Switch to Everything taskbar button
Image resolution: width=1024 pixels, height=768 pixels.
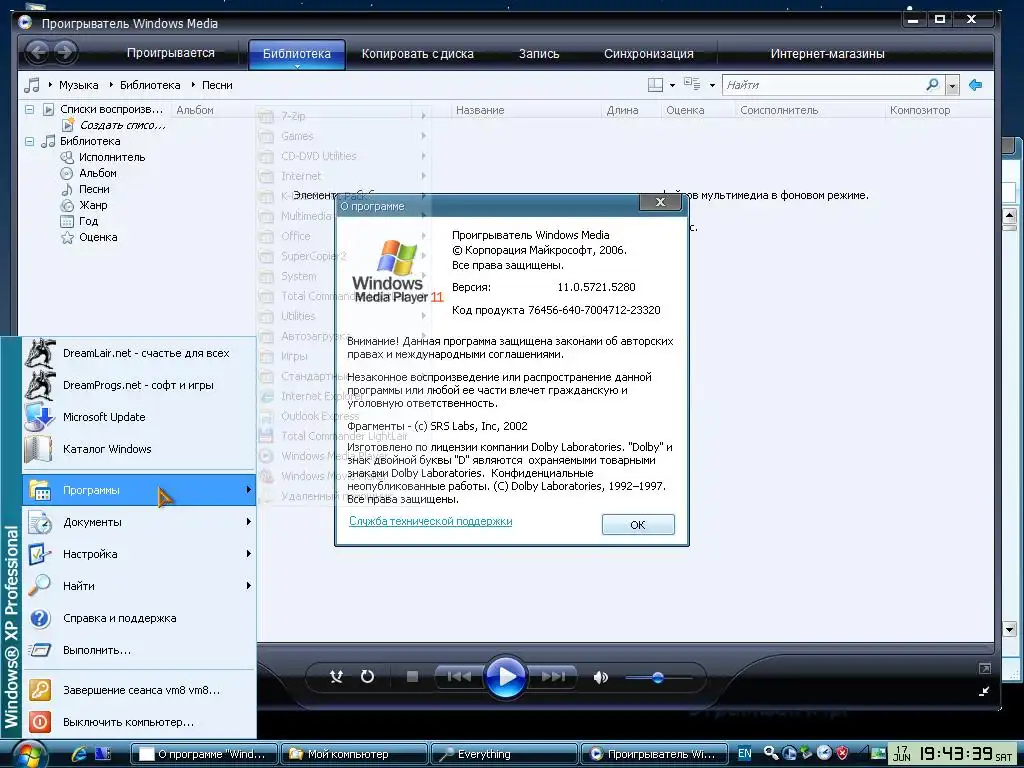504,754
